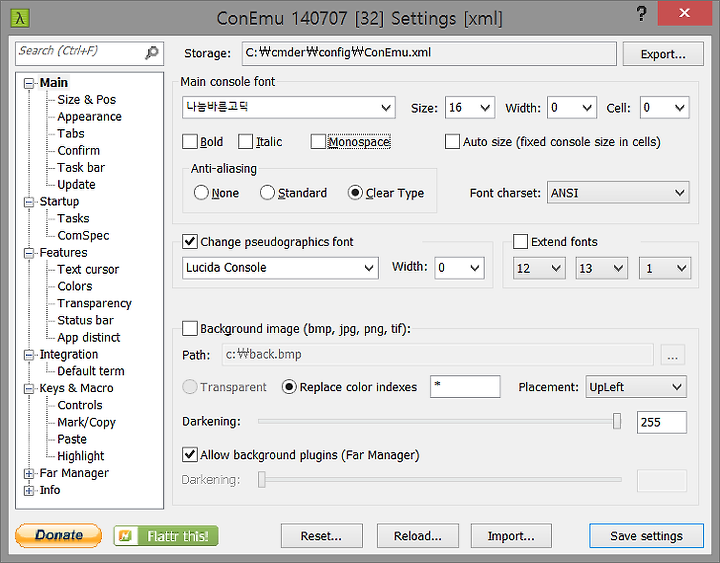Go to Tabs settings page
Viewport: 720px width, 563px height.
(71, 134)
